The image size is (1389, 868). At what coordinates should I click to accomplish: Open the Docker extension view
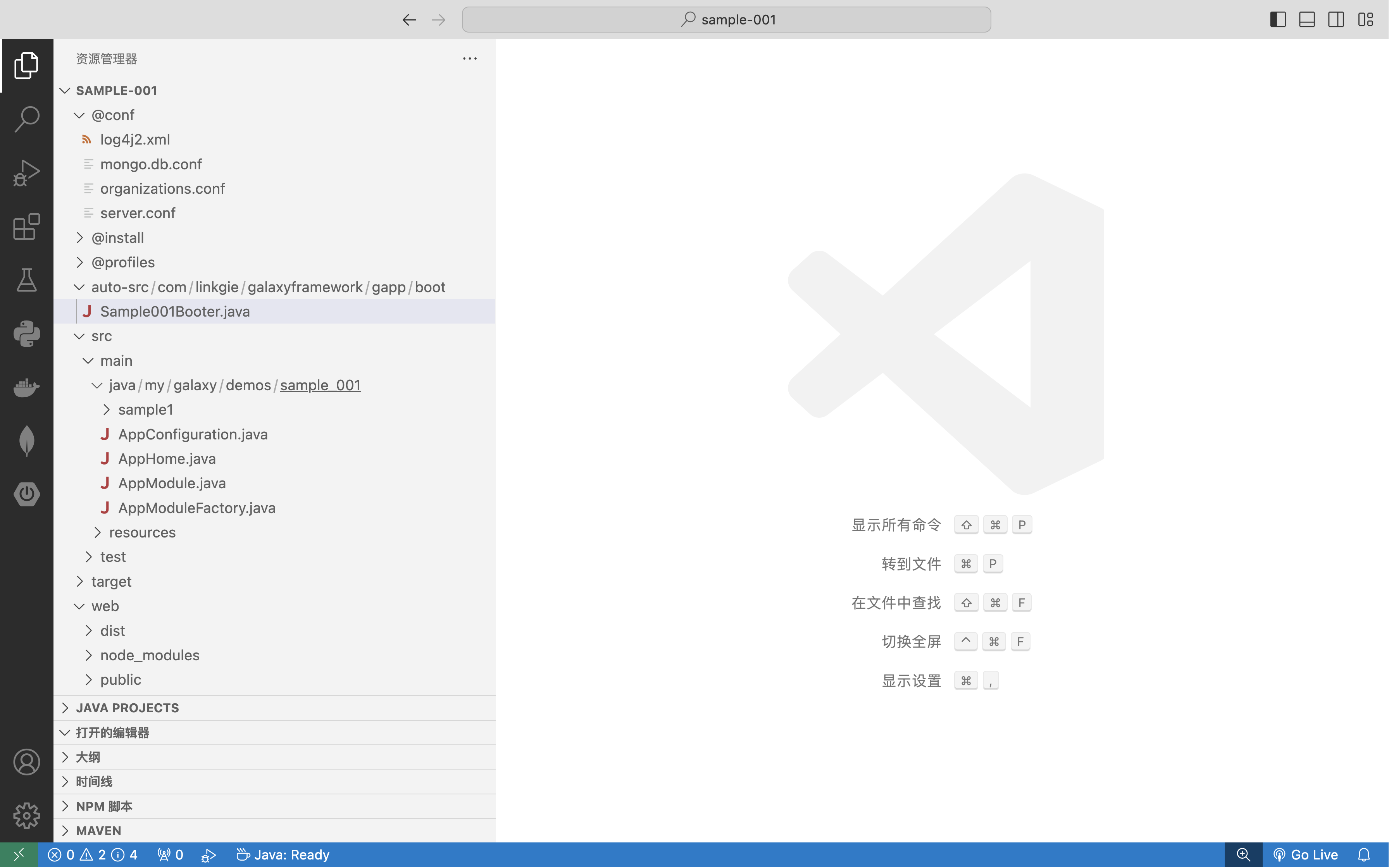[26, 387]
